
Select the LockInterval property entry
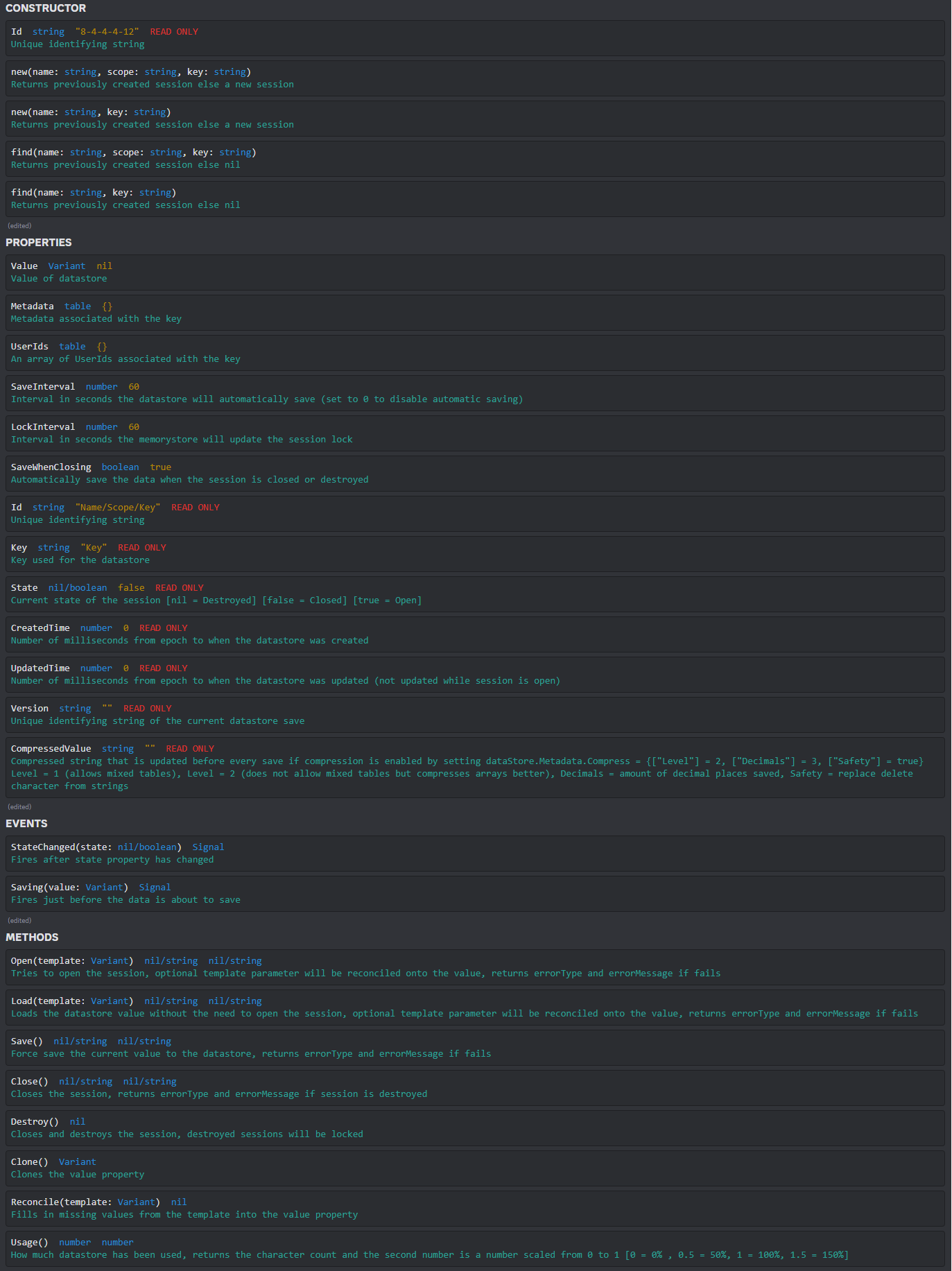coord(475,433)
